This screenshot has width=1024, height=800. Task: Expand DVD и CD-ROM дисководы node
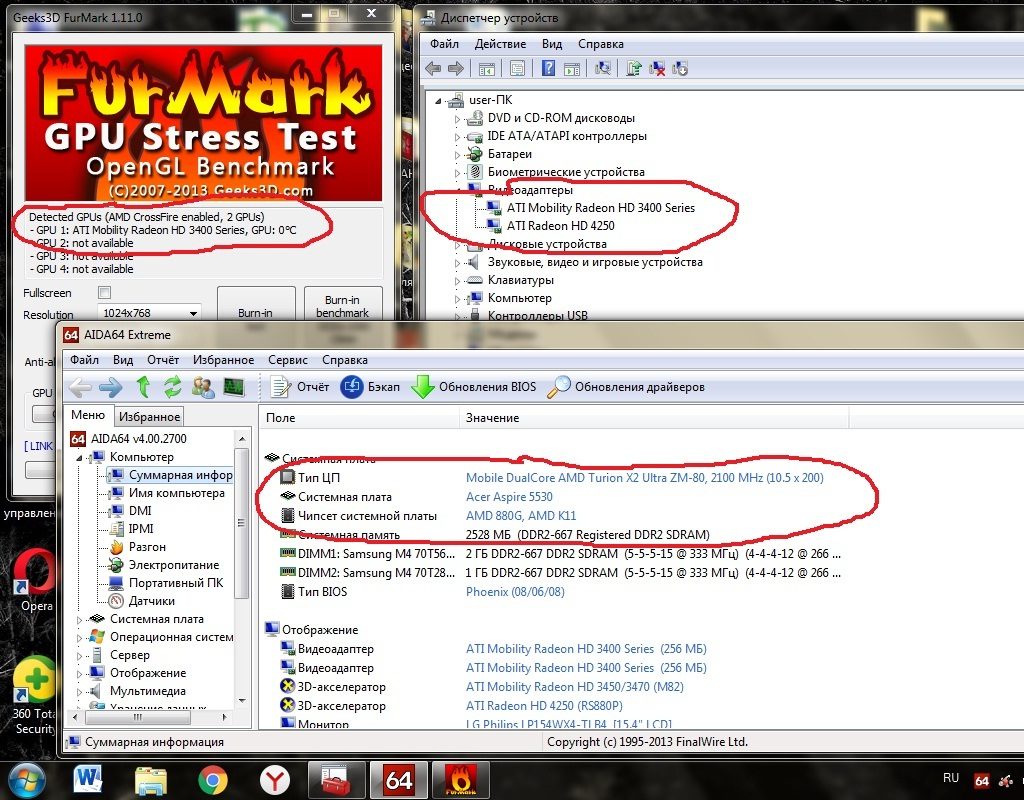(459, 118)
